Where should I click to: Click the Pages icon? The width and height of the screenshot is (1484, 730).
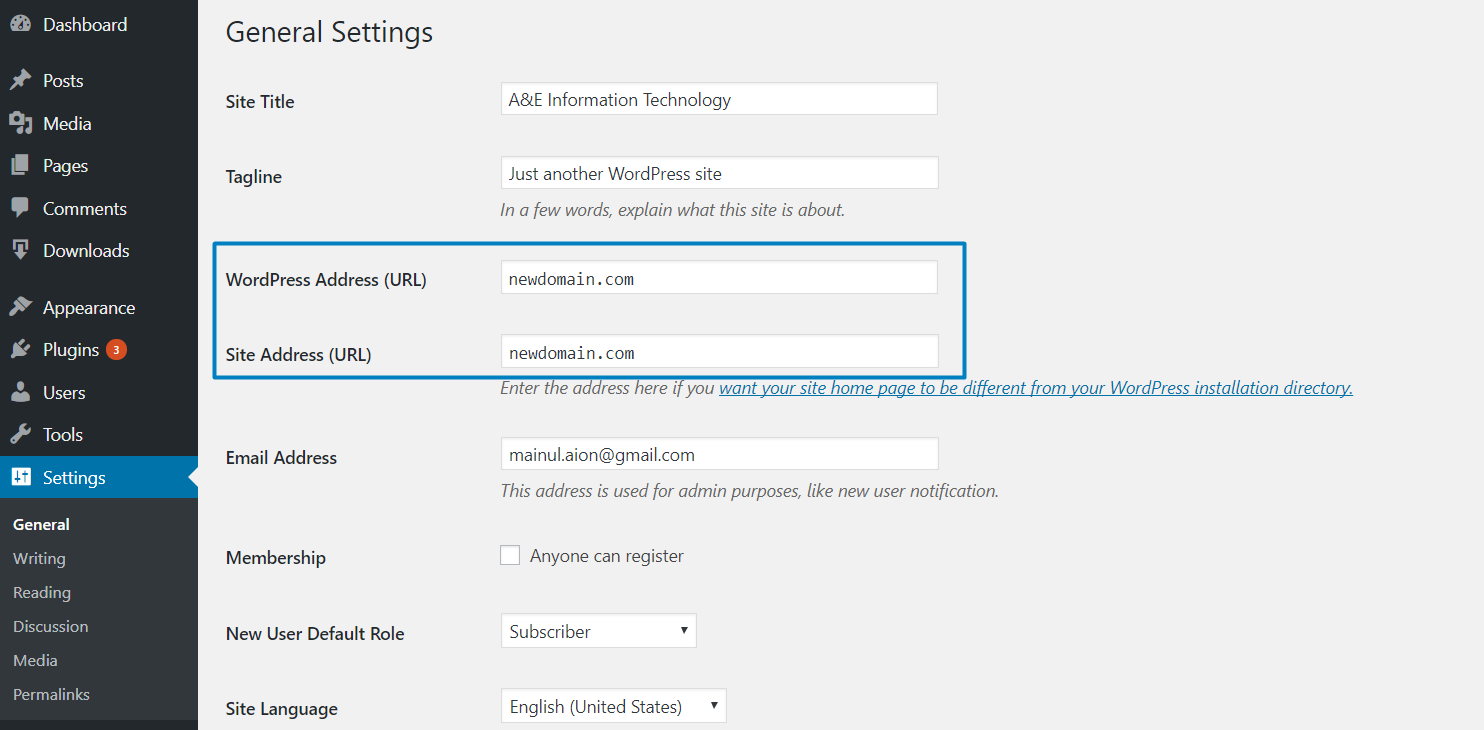(x=21, y=165)
